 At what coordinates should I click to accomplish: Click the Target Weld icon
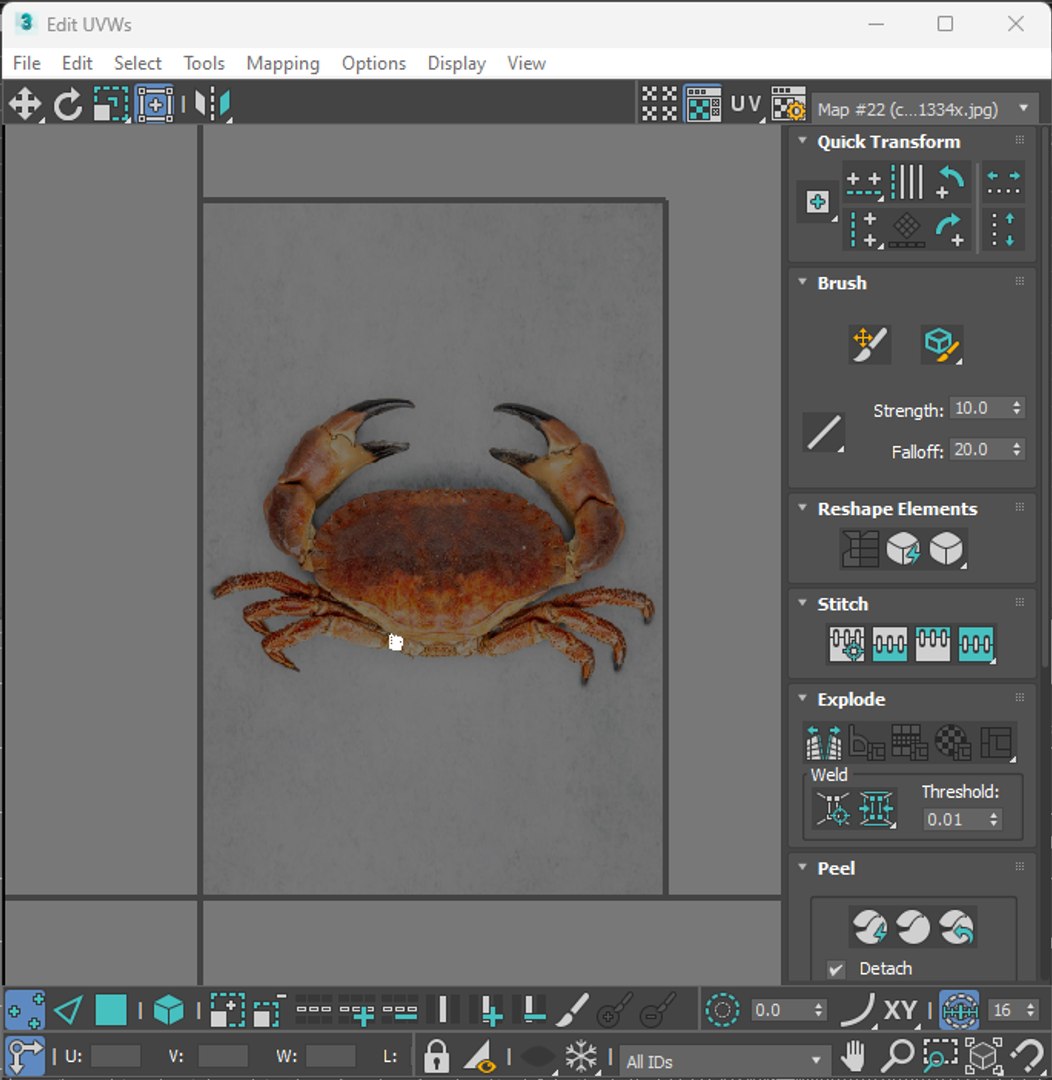(833, 809)
